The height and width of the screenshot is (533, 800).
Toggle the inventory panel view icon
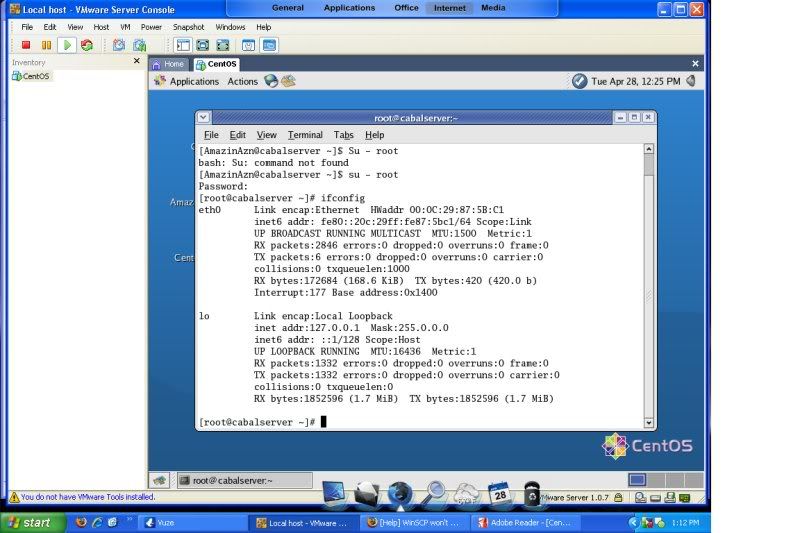point(182,45)
